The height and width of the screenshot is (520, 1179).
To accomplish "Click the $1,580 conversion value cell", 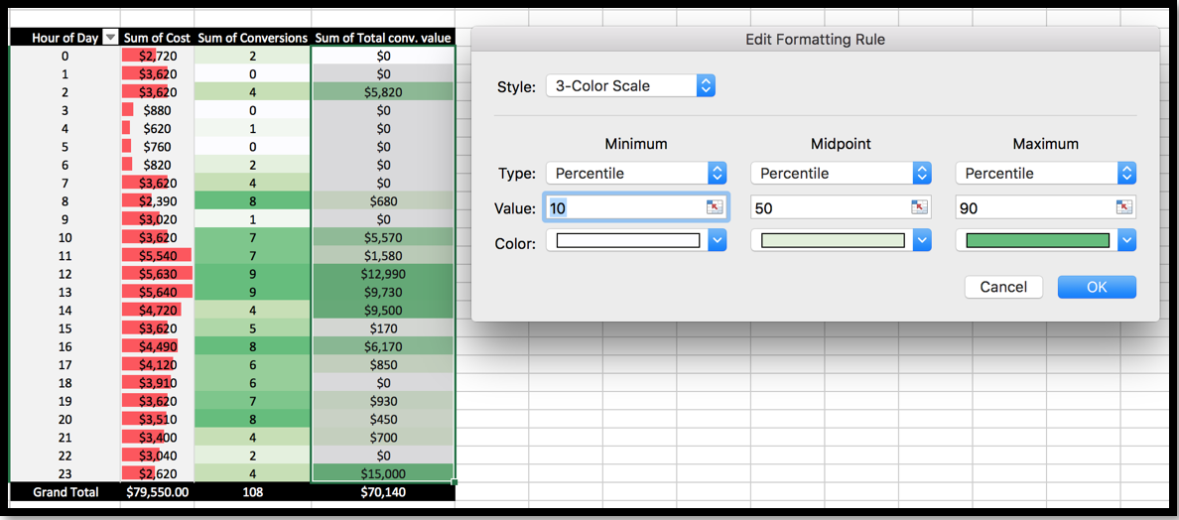I will pyautogui.click(x=383, y=255).
